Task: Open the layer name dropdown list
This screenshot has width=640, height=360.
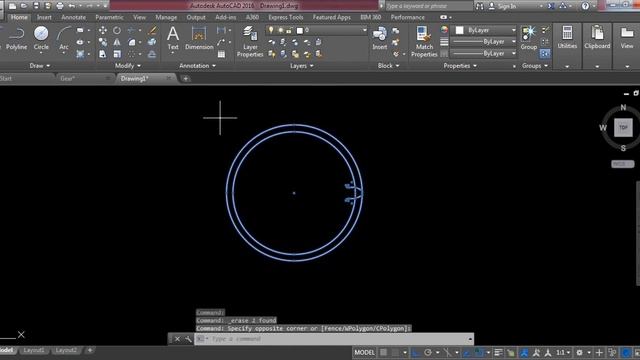Action: pyautogui.click(x=364, y=30)
